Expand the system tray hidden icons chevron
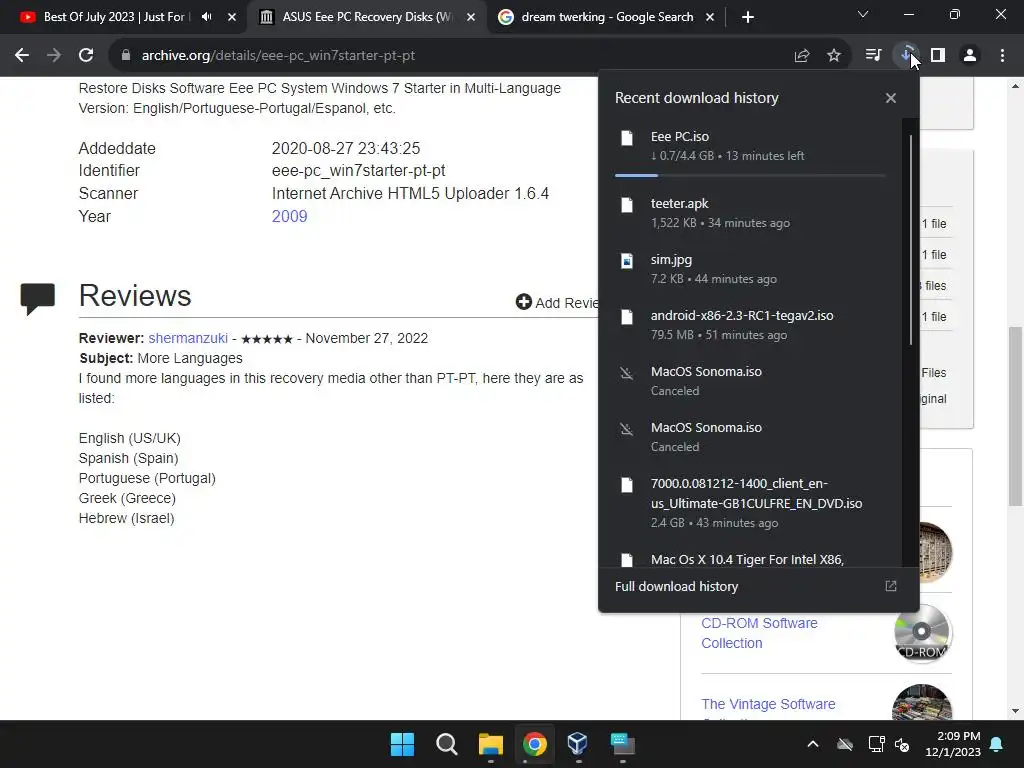 [813, 744]
